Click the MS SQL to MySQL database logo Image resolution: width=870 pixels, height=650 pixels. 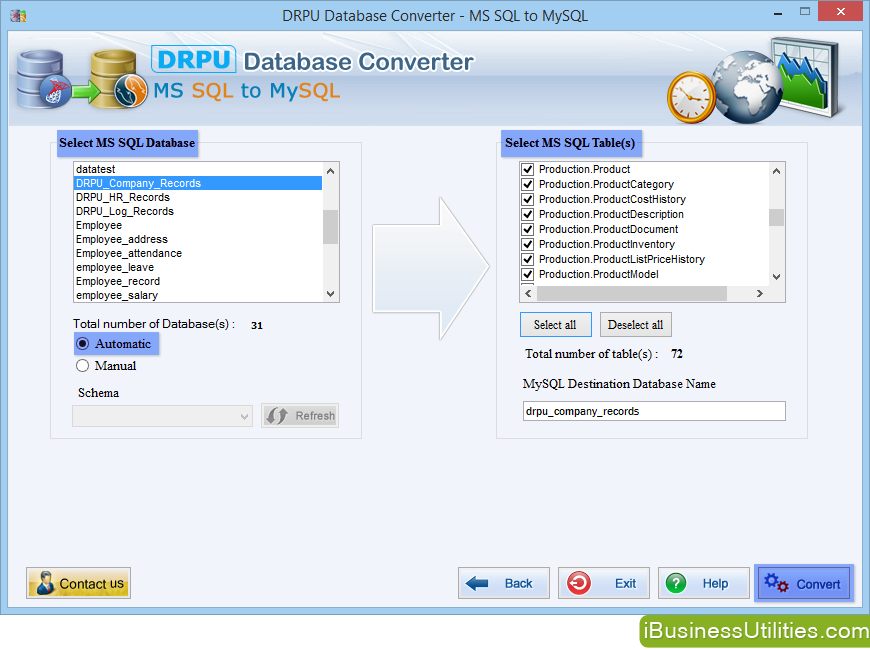point(80,79)
